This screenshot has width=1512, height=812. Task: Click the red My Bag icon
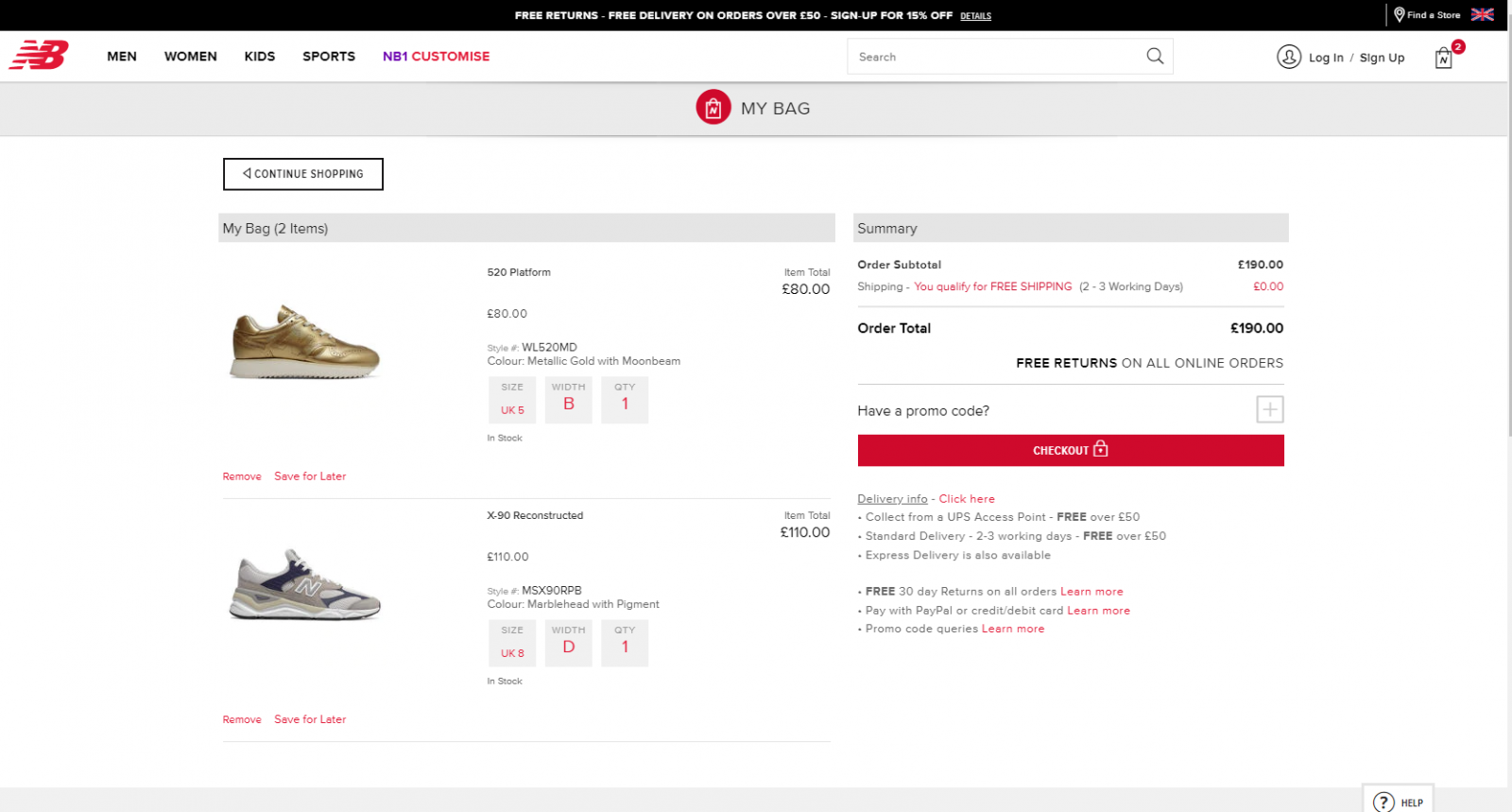point(713,108)
